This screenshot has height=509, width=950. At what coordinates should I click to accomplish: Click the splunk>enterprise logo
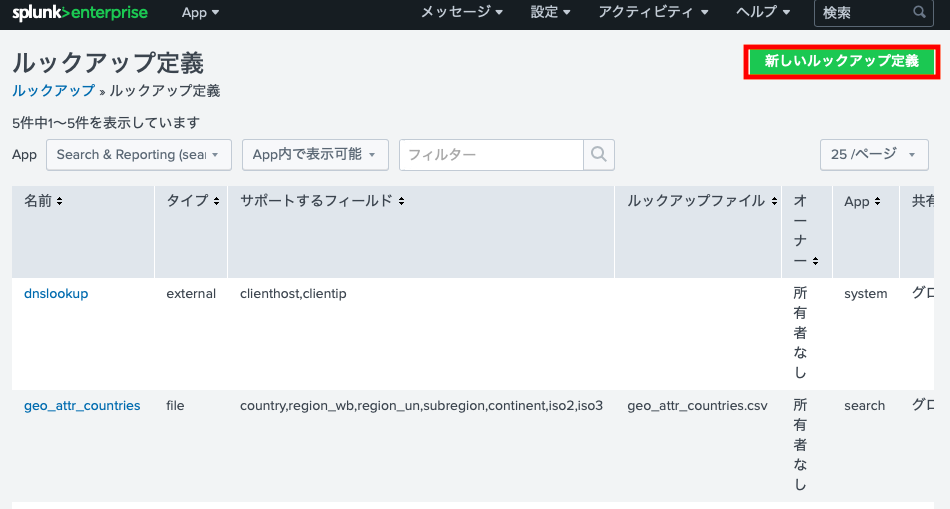coord(80,12)
